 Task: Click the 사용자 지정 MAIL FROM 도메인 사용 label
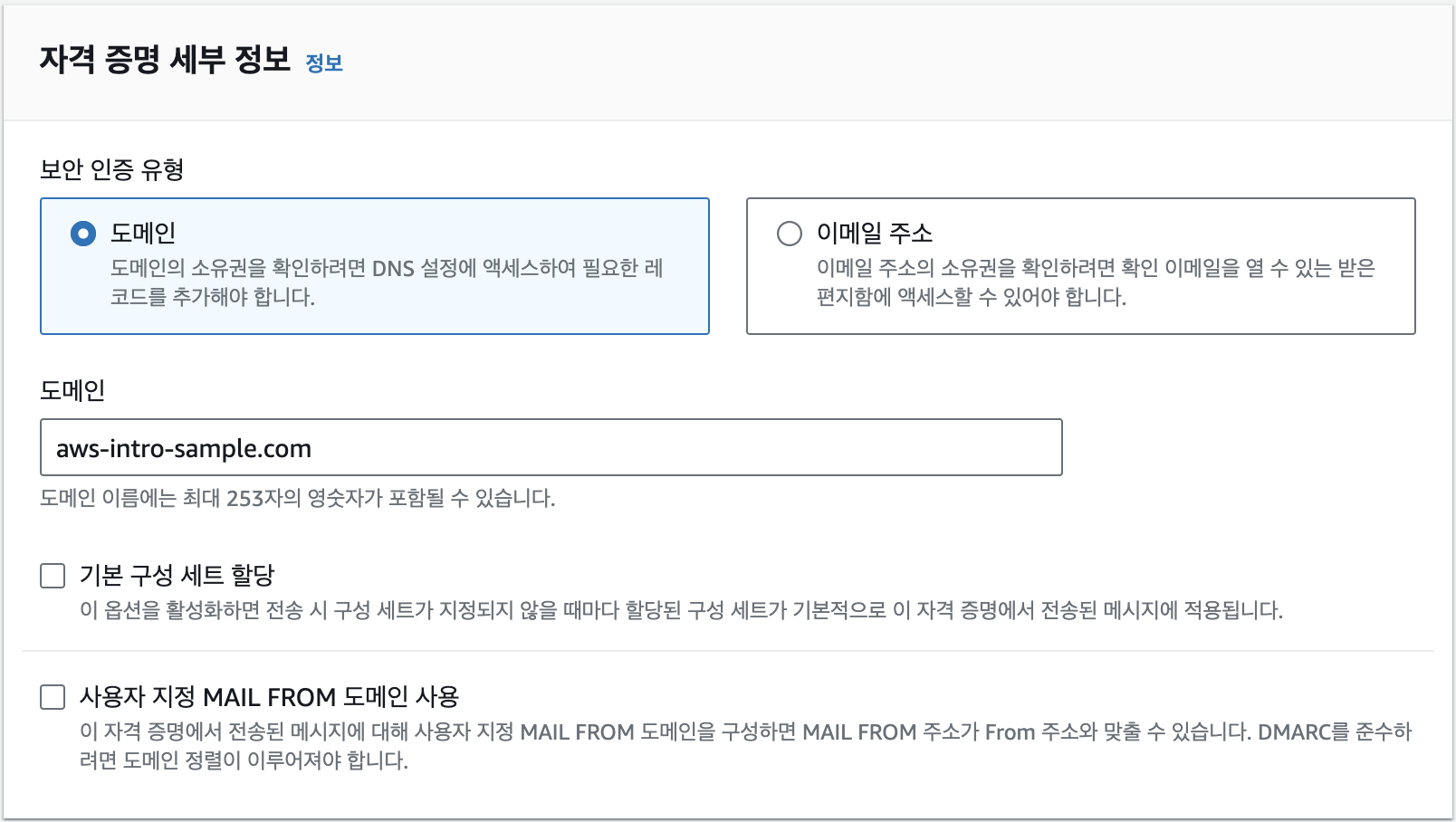pyautogui.click(x=269, y=697)
